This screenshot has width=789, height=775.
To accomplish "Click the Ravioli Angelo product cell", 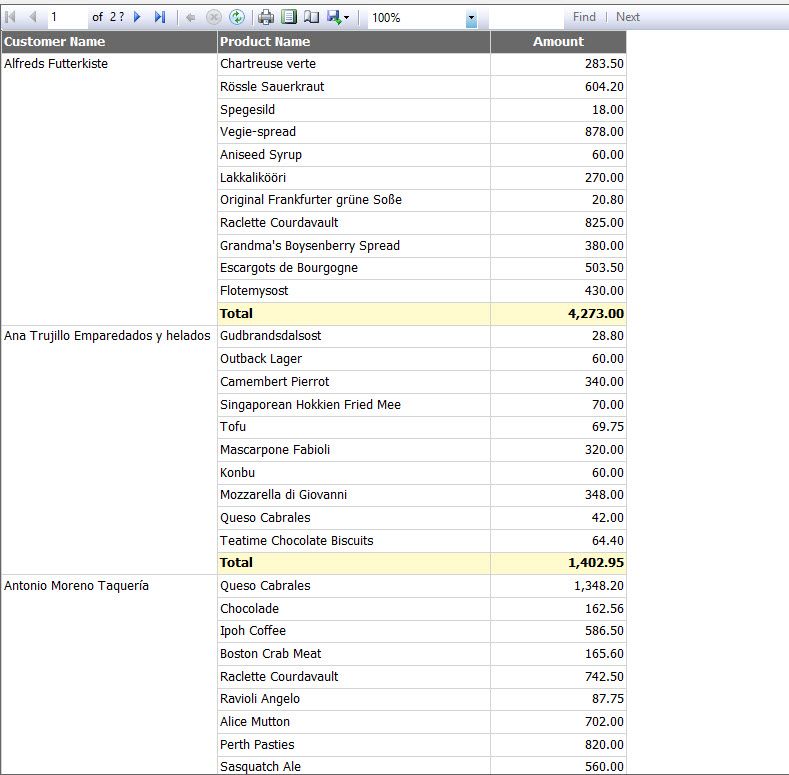I will tap(354, 699).
